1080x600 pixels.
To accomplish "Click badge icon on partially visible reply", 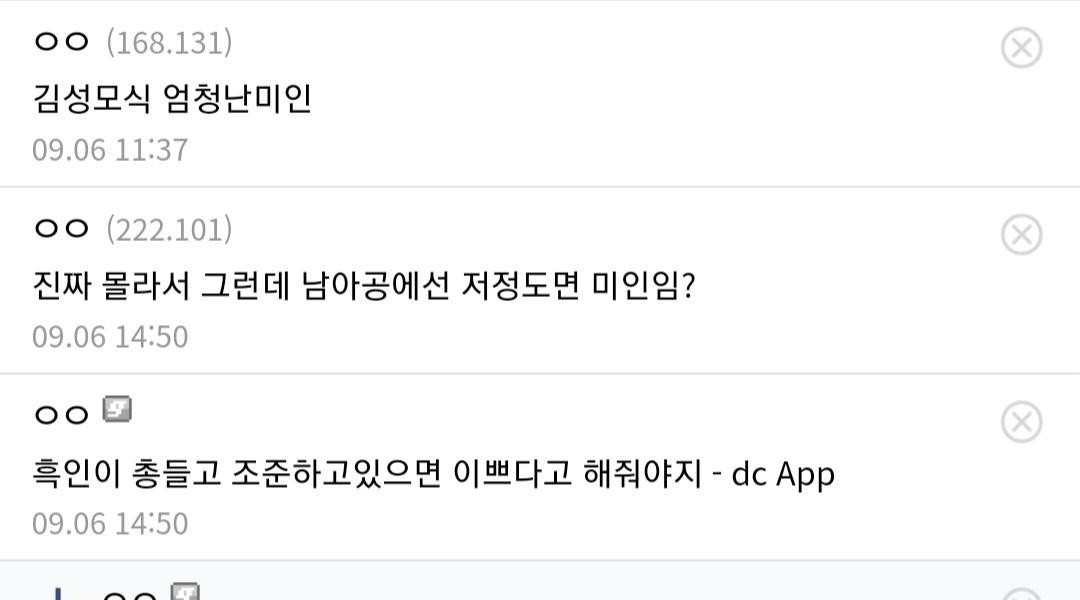I will 185,592.
